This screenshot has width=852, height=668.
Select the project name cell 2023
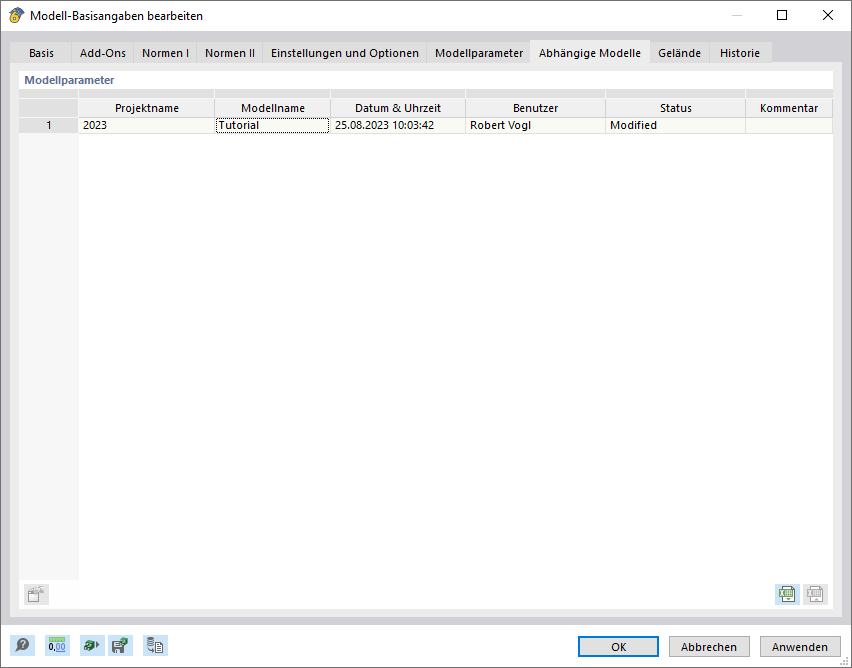point(147,126)
